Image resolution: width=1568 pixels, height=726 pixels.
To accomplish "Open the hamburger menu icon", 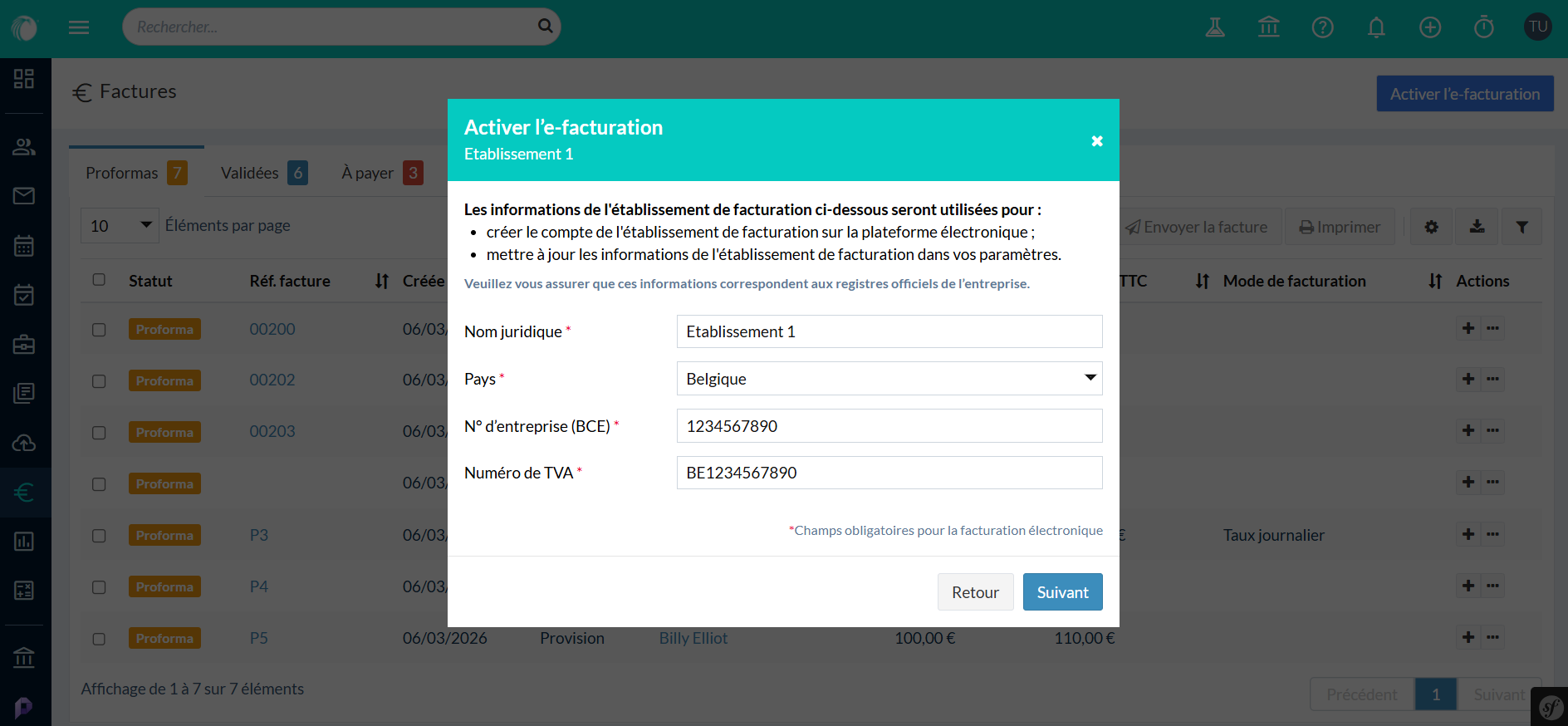I will pos(79,27).
